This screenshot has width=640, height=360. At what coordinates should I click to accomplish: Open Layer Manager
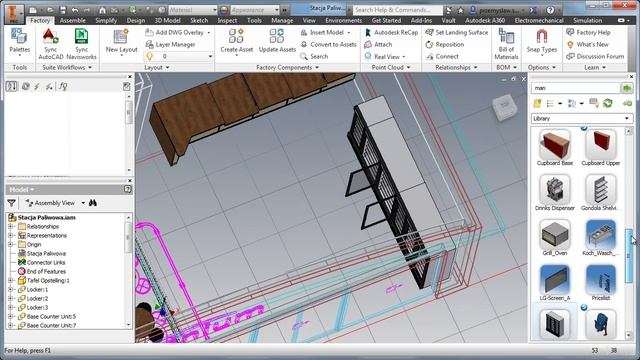pyautogui.click(x=171, y=44)
